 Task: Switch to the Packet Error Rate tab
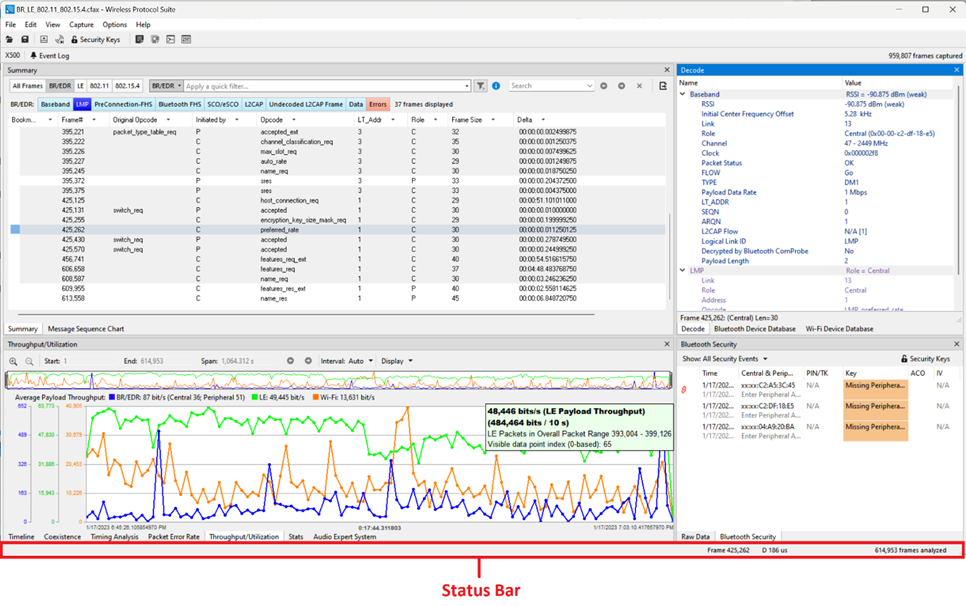pos(174,537)
